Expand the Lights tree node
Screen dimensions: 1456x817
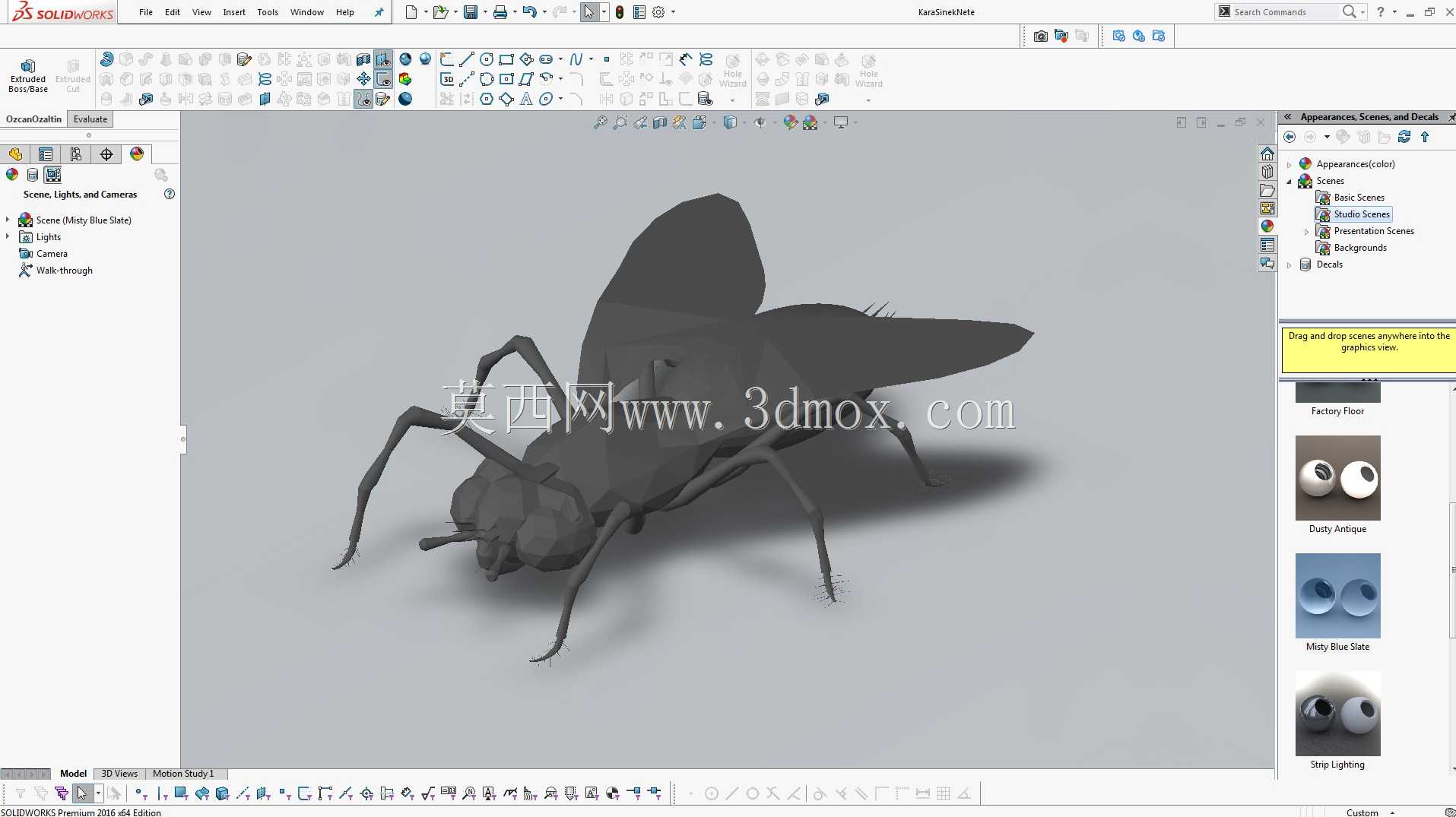pyautogui.click(x=8, y=236)
